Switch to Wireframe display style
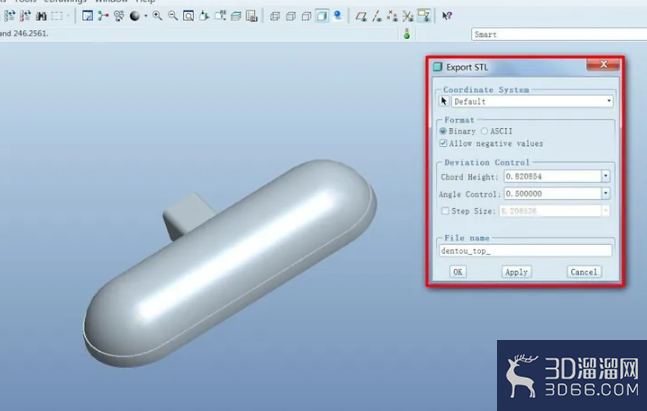This screenshot has width=647, height=411. (x=275, y=16)
